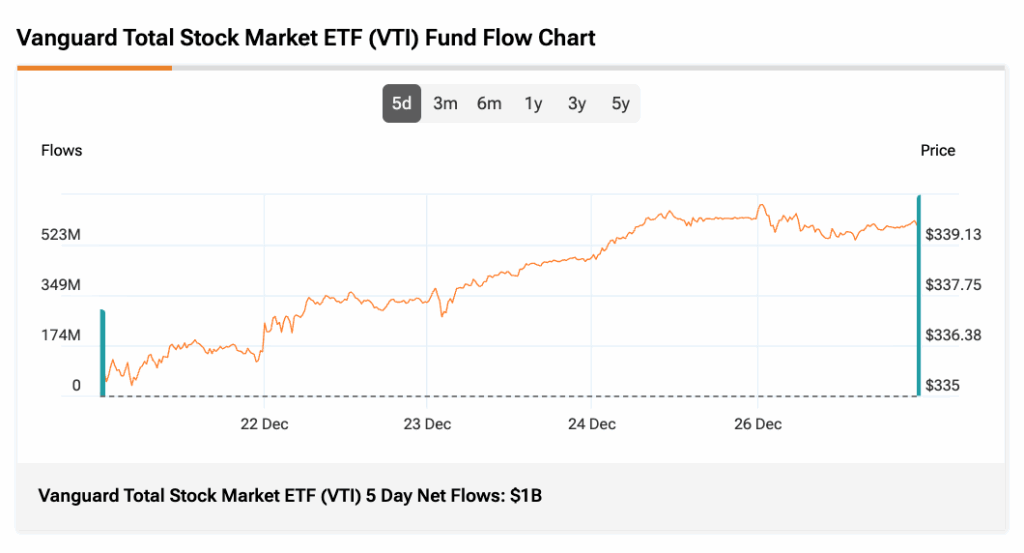Click the Price axis title

click(938, 151)
